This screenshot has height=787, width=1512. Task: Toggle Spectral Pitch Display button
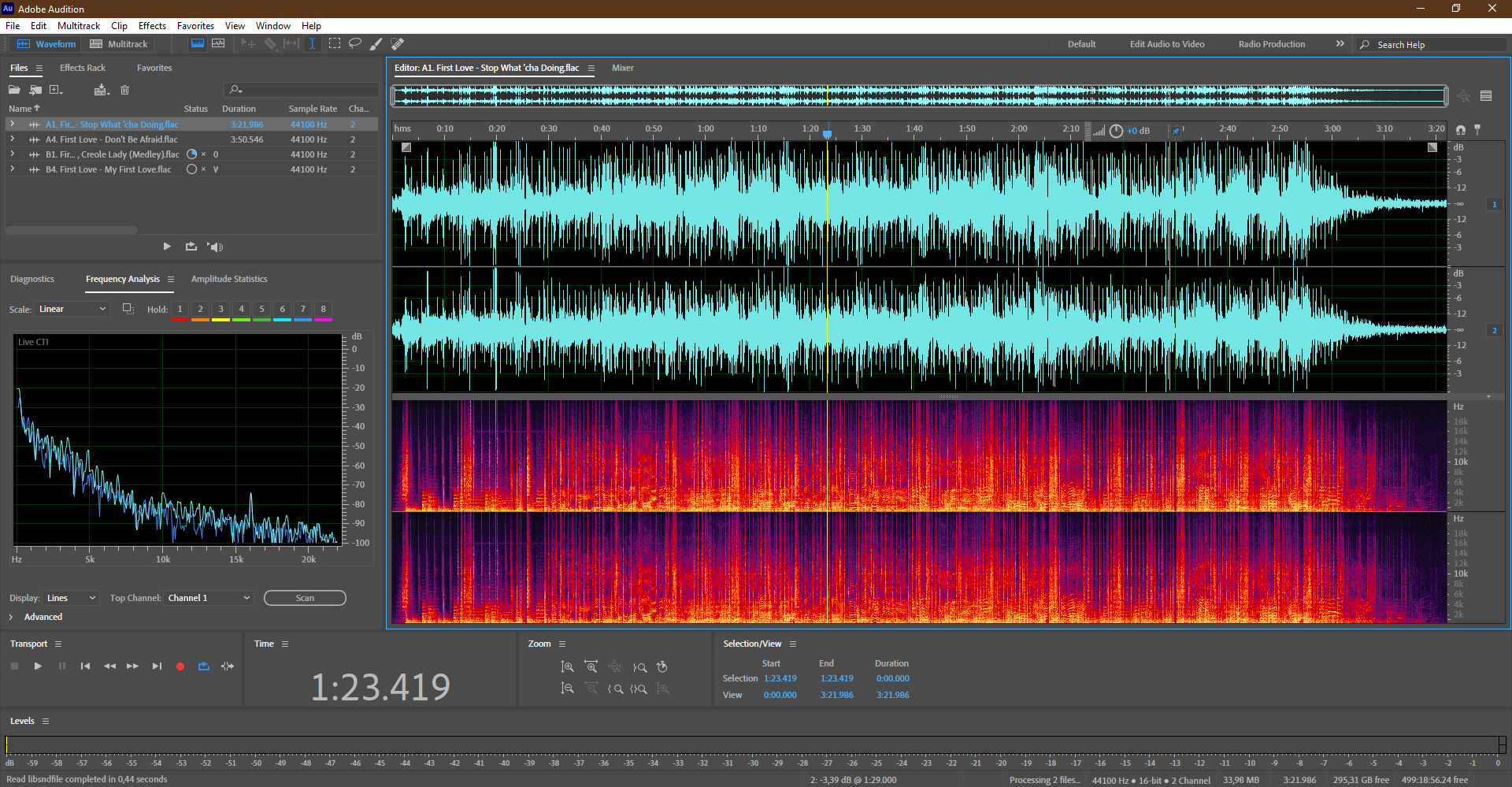point(218,44)
